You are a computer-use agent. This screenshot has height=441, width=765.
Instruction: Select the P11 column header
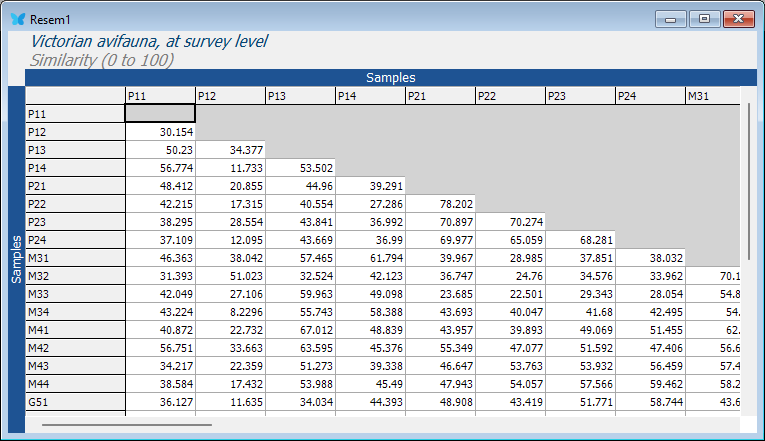click(159, 96)
